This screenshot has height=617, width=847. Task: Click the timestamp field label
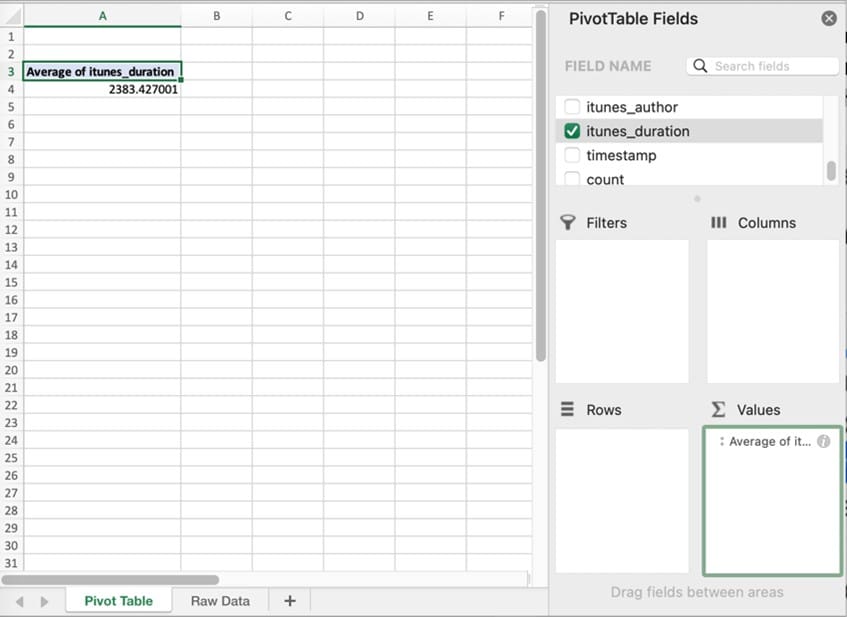click(x=621, y=156)
